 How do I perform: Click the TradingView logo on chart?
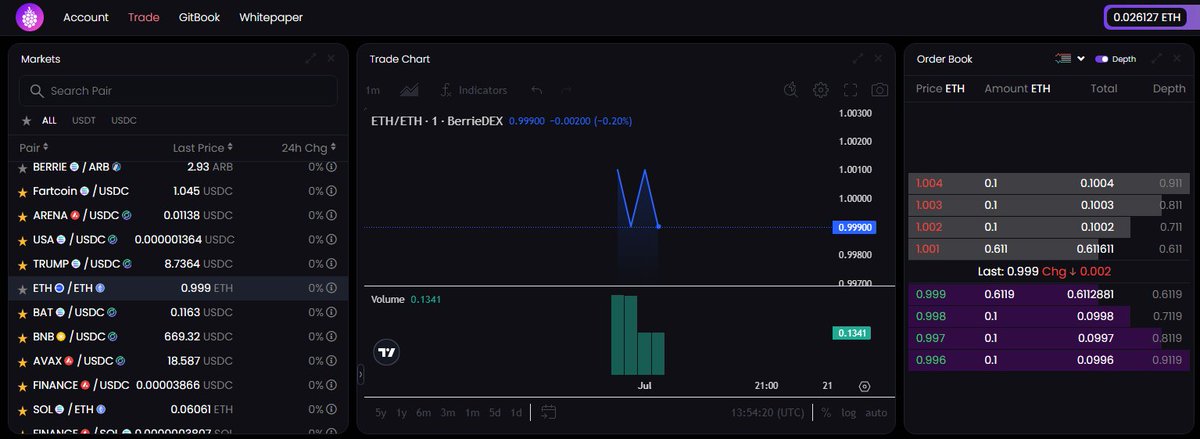tap(387, 352)
